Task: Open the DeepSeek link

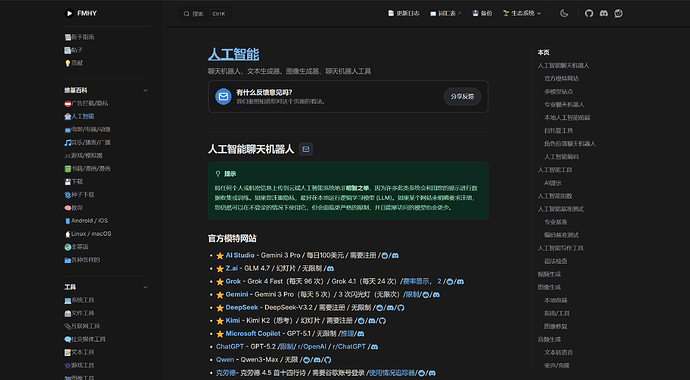Action: 242,308
